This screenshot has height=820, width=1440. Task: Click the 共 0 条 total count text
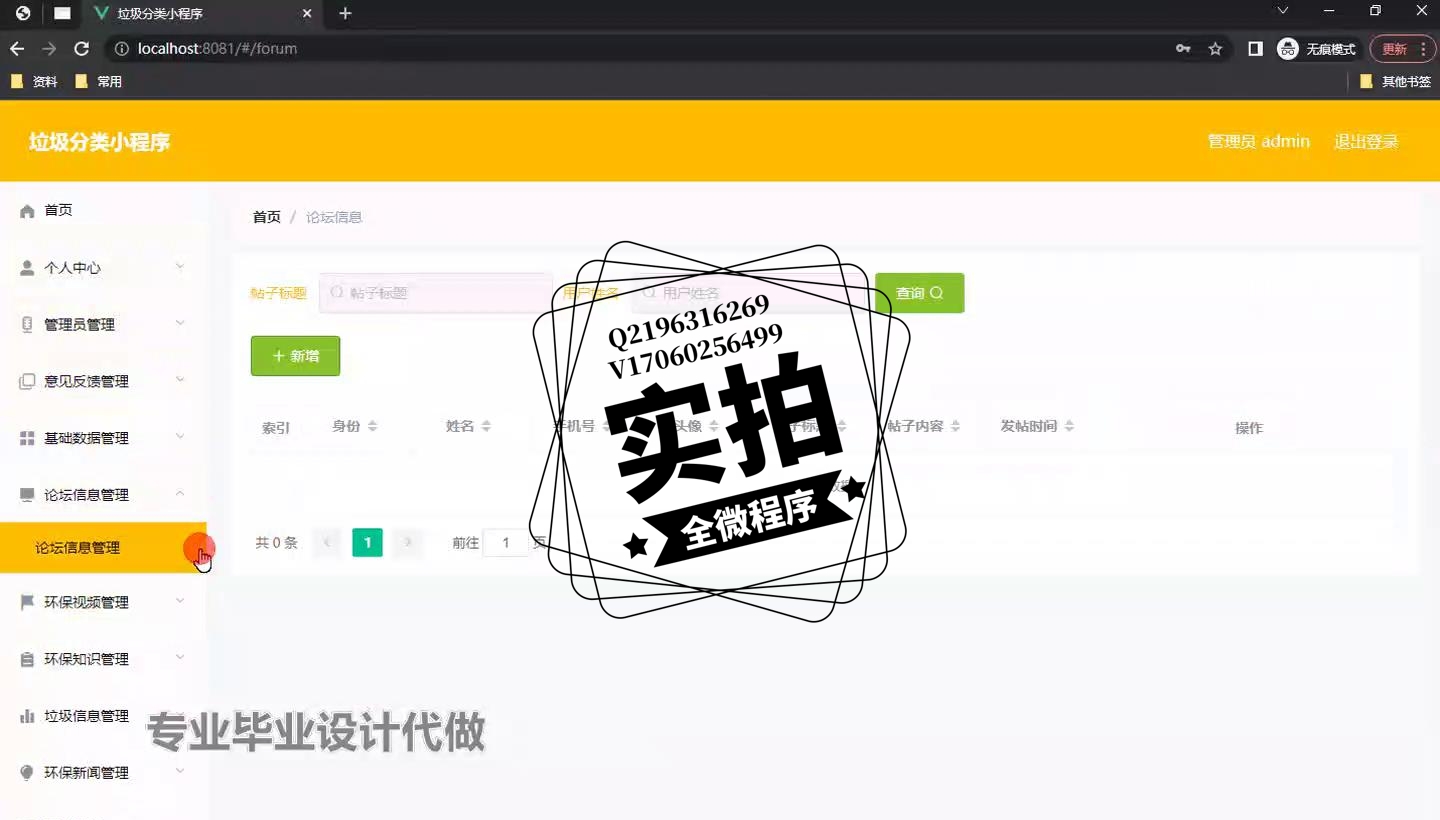(x=277, y=543)
